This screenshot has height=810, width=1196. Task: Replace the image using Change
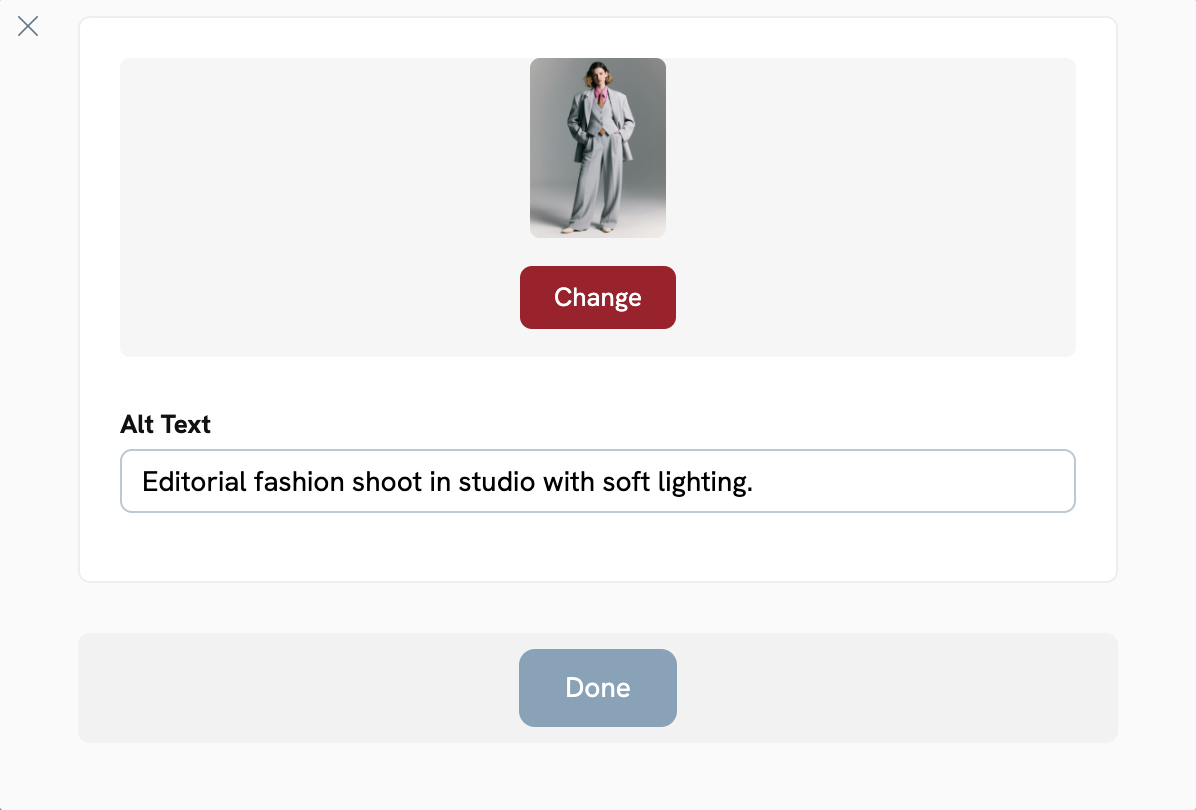(x=597, y=297)
